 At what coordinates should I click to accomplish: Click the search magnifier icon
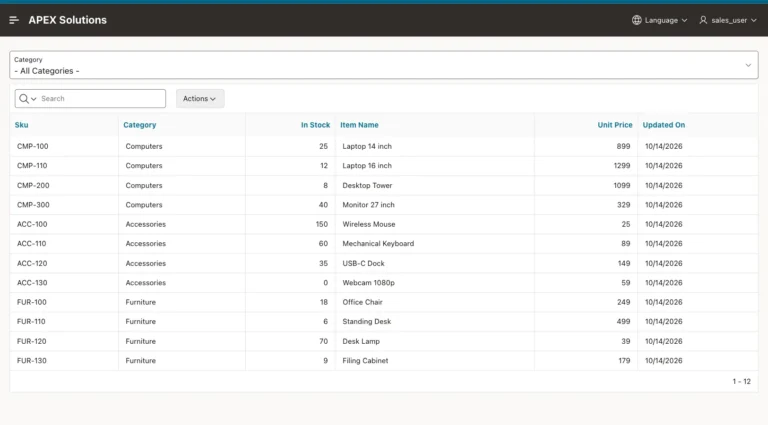point(24,98)
